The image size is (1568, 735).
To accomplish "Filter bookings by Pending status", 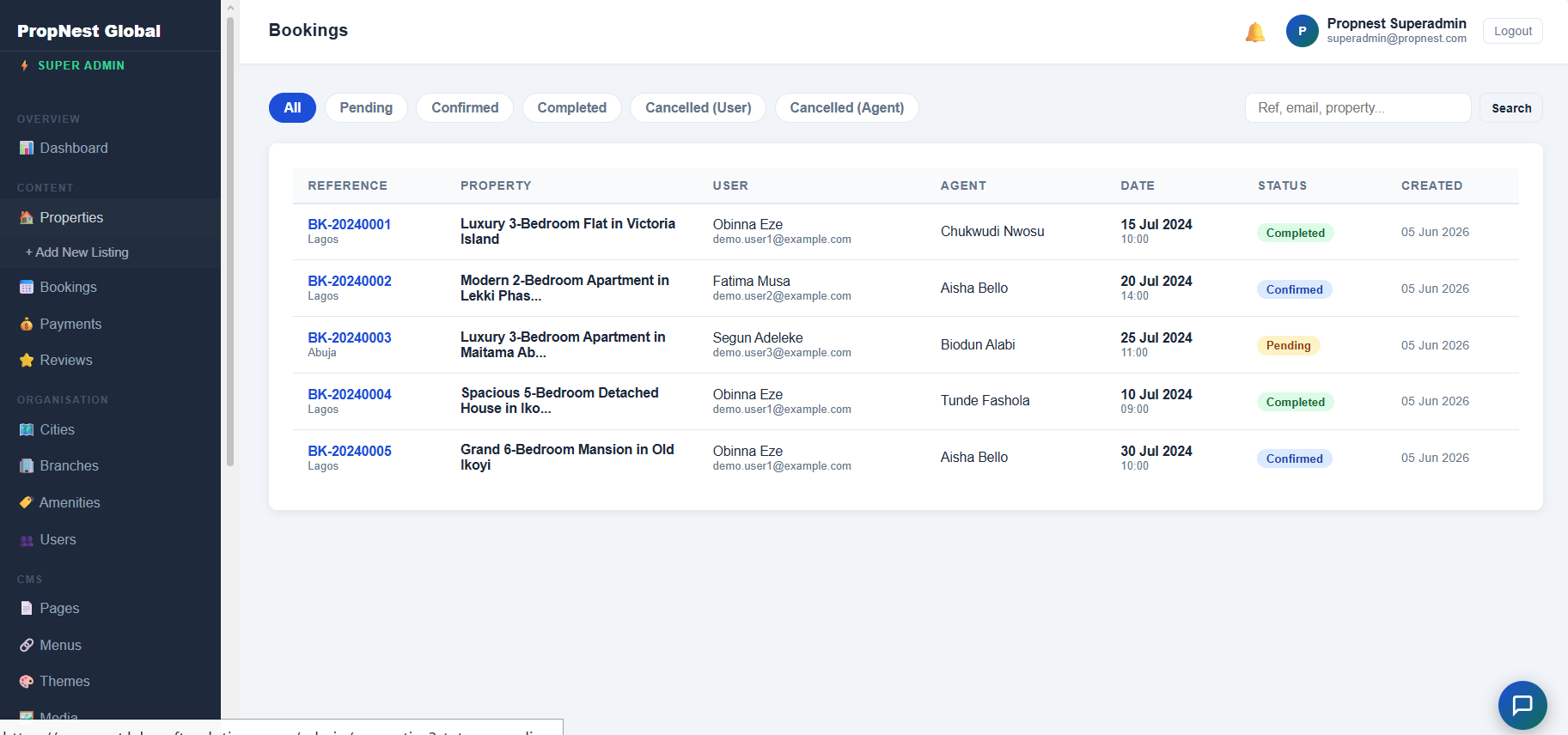I will click(366, 107).
